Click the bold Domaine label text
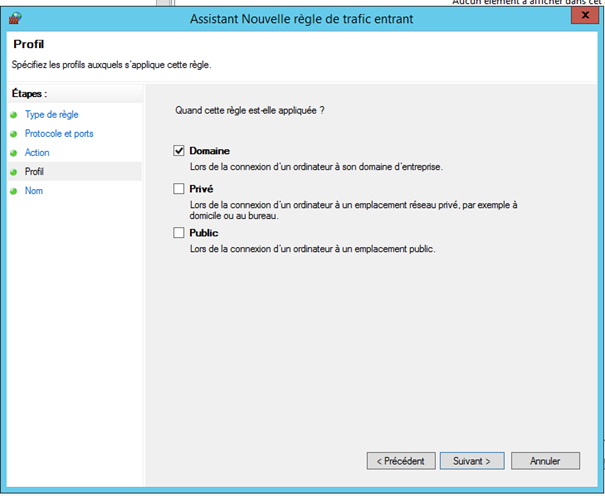Image resolution: width=605 pixels, height=496 pixels. coord(210,151)
